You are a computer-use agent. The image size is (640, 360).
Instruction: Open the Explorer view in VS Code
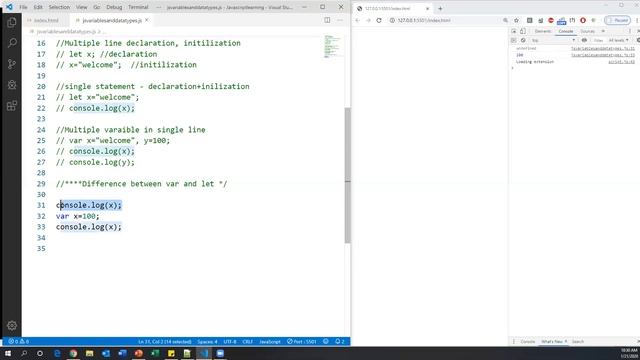point(12,22)
